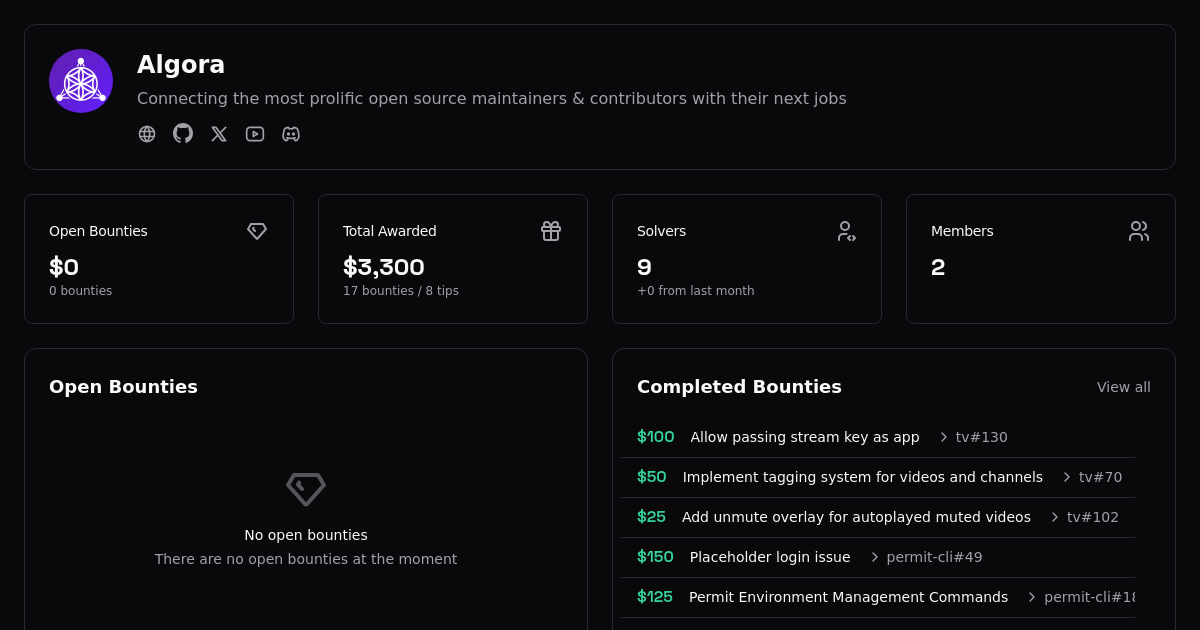Open "Allow passing stream key as app" bounty

pos(804,437)
